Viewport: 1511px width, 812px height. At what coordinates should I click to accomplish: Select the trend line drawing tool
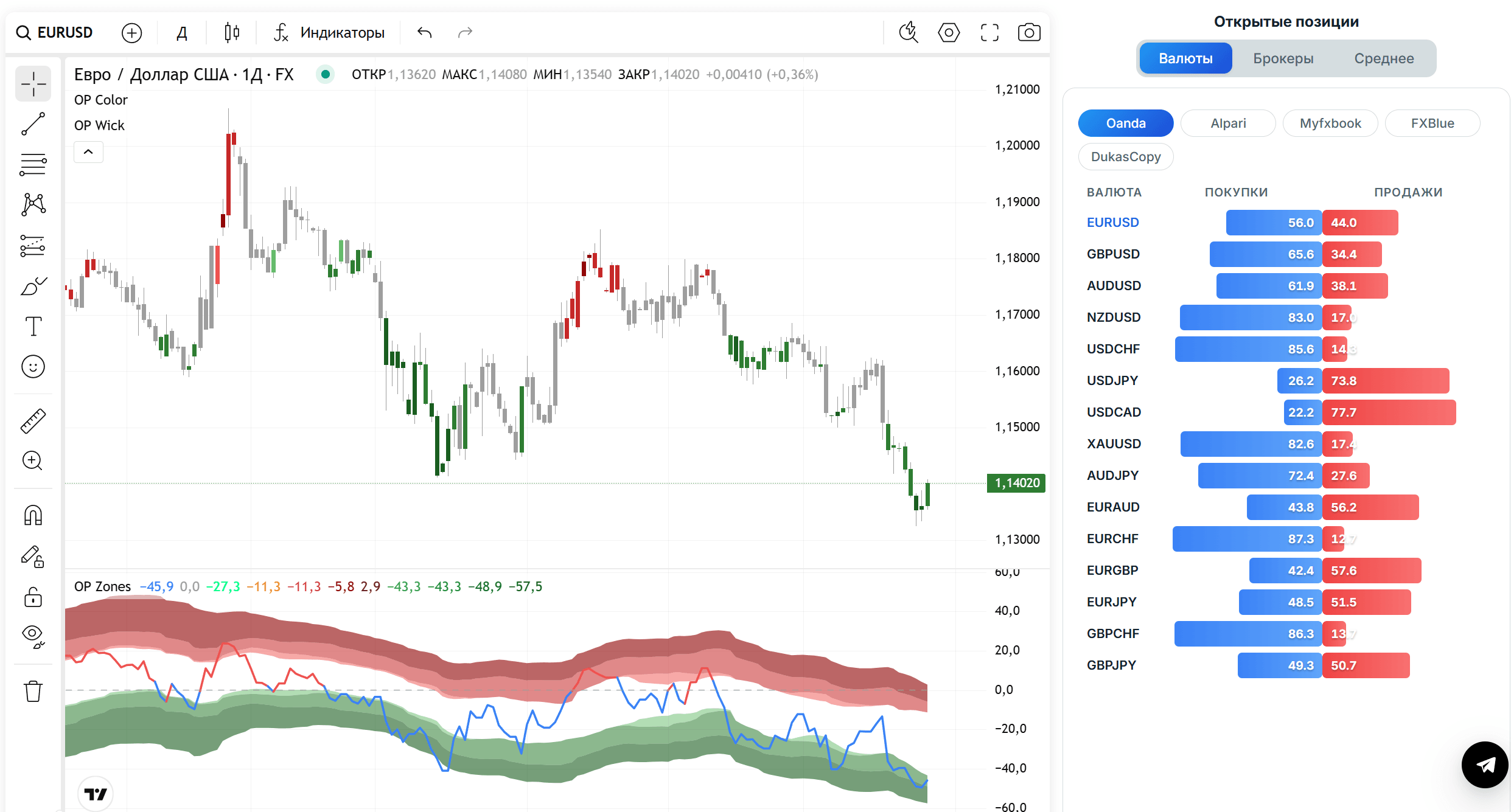pyautogui.click(x=33, y=123)
